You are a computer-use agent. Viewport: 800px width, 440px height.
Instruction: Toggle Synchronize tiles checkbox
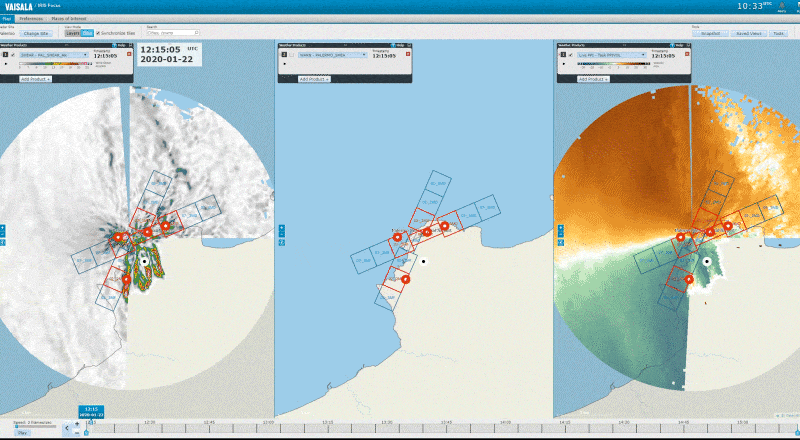tap(99, 33)
